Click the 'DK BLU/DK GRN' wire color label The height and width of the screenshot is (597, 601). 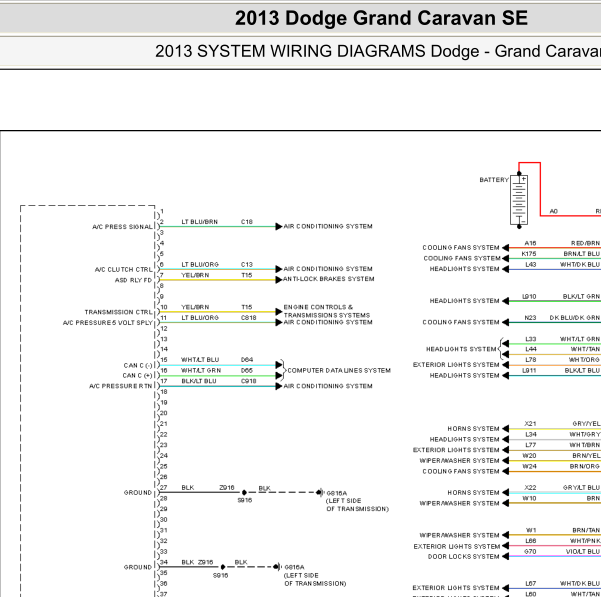(575, 318)
